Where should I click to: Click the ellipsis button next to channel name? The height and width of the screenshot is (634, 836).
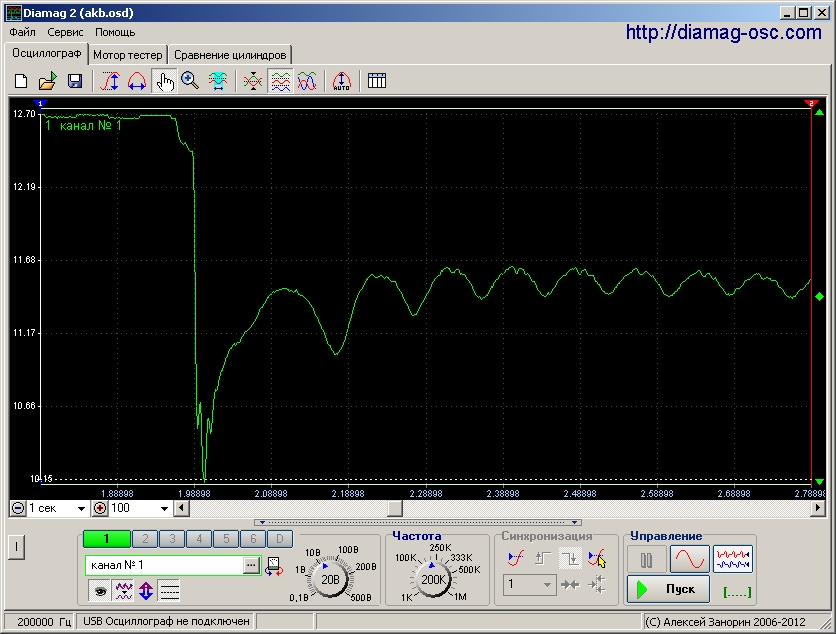pos(251,565)
